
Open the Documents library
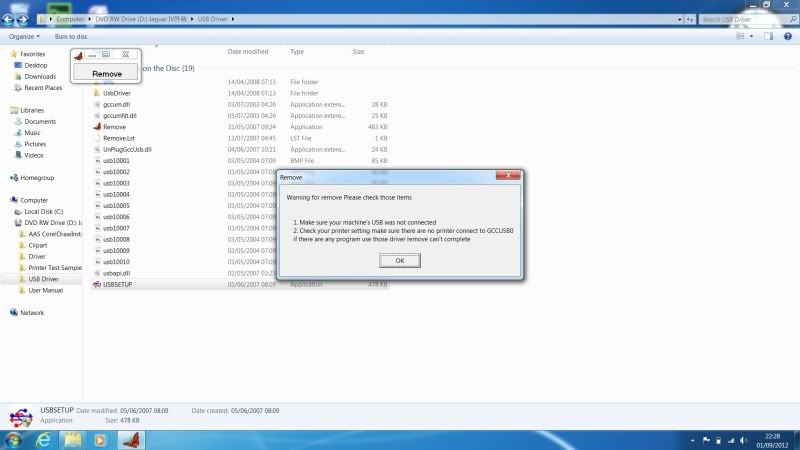point(40,121)
